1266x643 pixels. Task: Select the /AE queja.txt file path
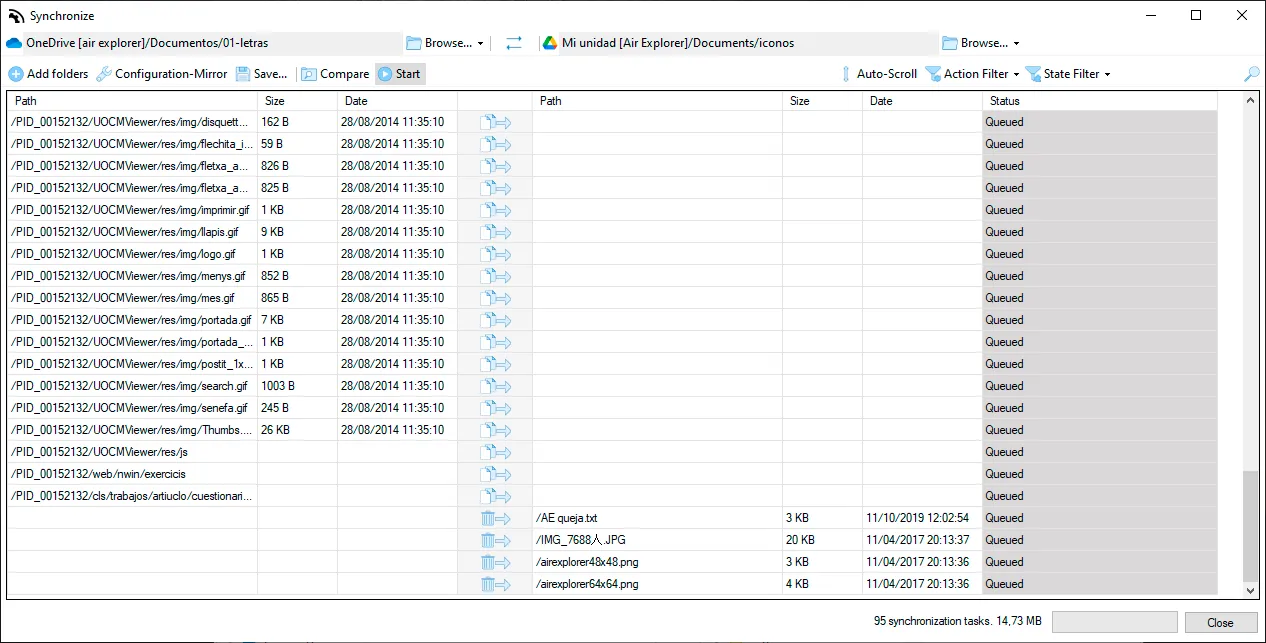(x=567, y=518)
